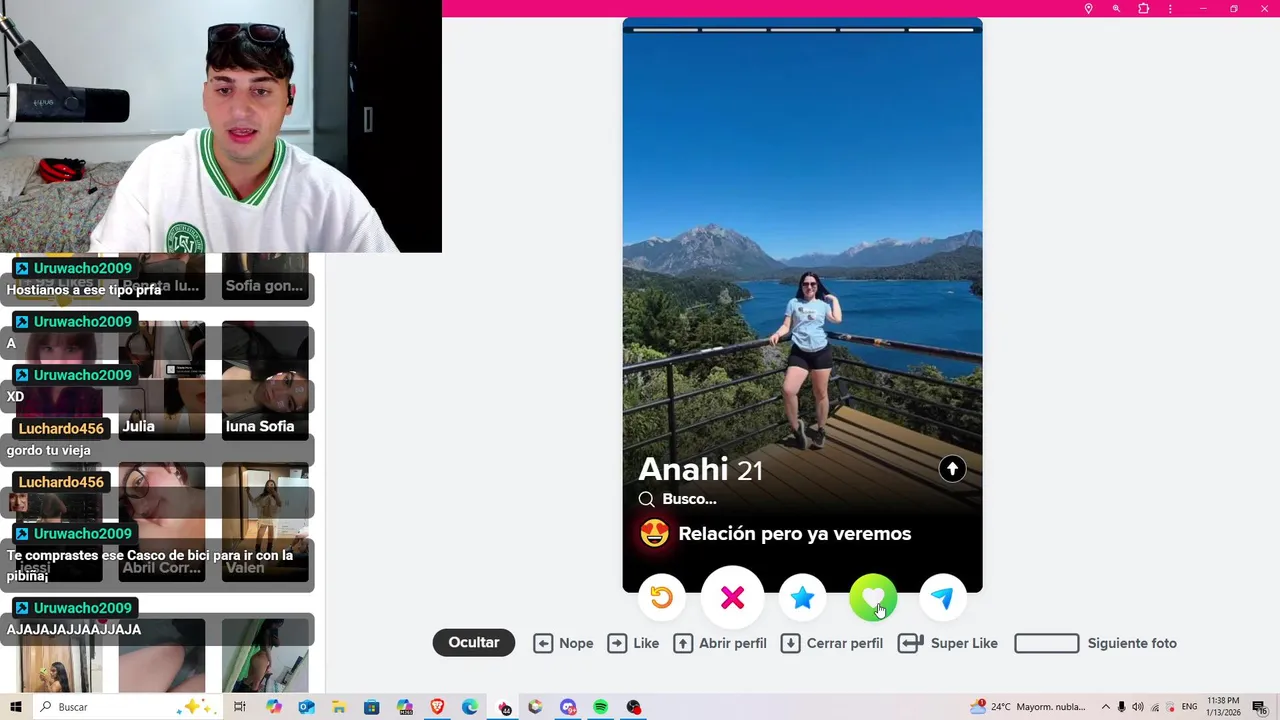
Task: Click the yellow Rewind undo button
Action: pyautogui.click(x=661, y=598)
